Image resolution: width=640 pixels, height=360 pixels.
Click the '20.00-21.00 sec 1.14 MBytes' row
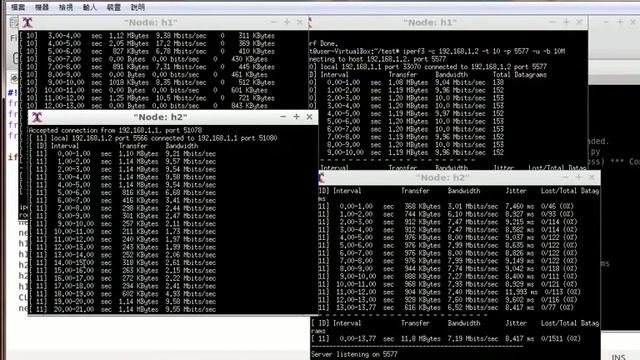[x=123, y=309]
